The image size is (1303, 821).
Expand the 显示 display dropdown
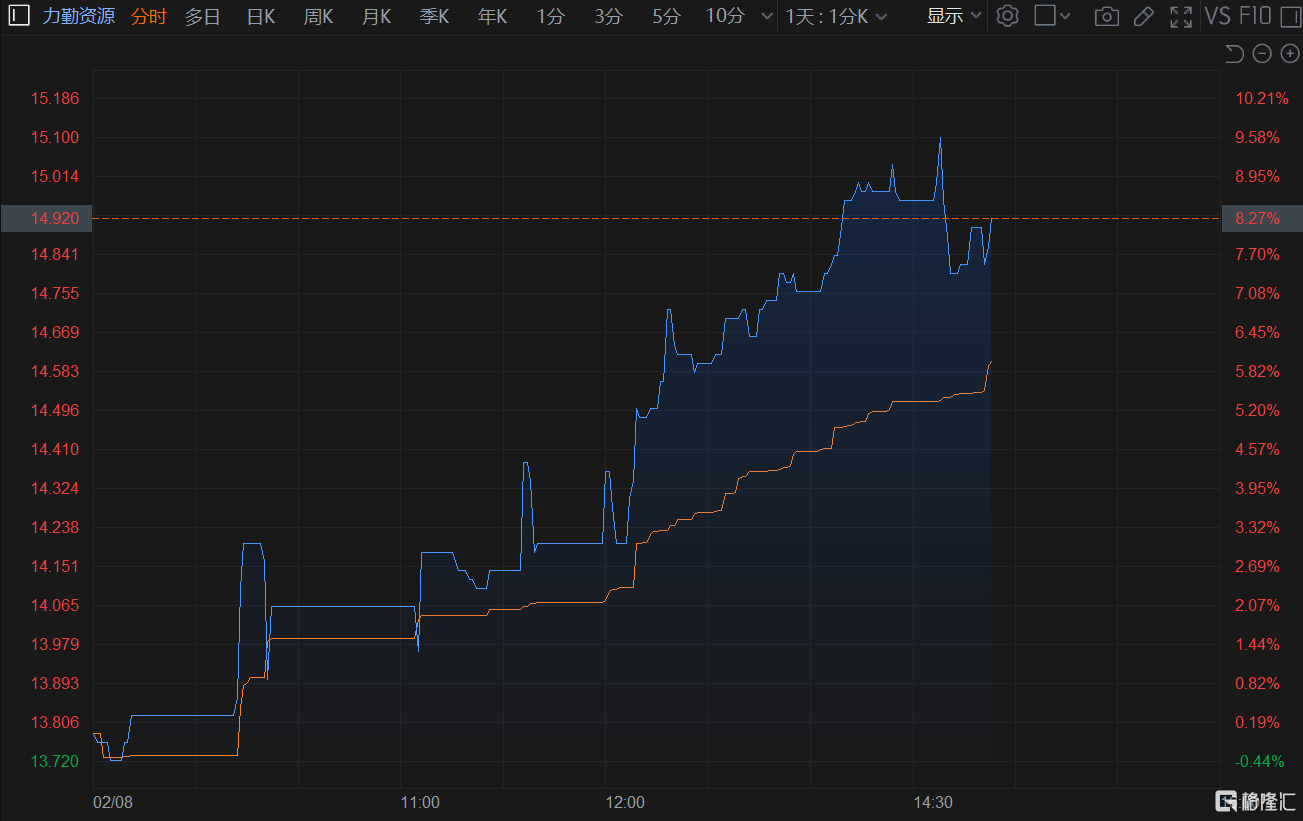[x=954, y=16]
